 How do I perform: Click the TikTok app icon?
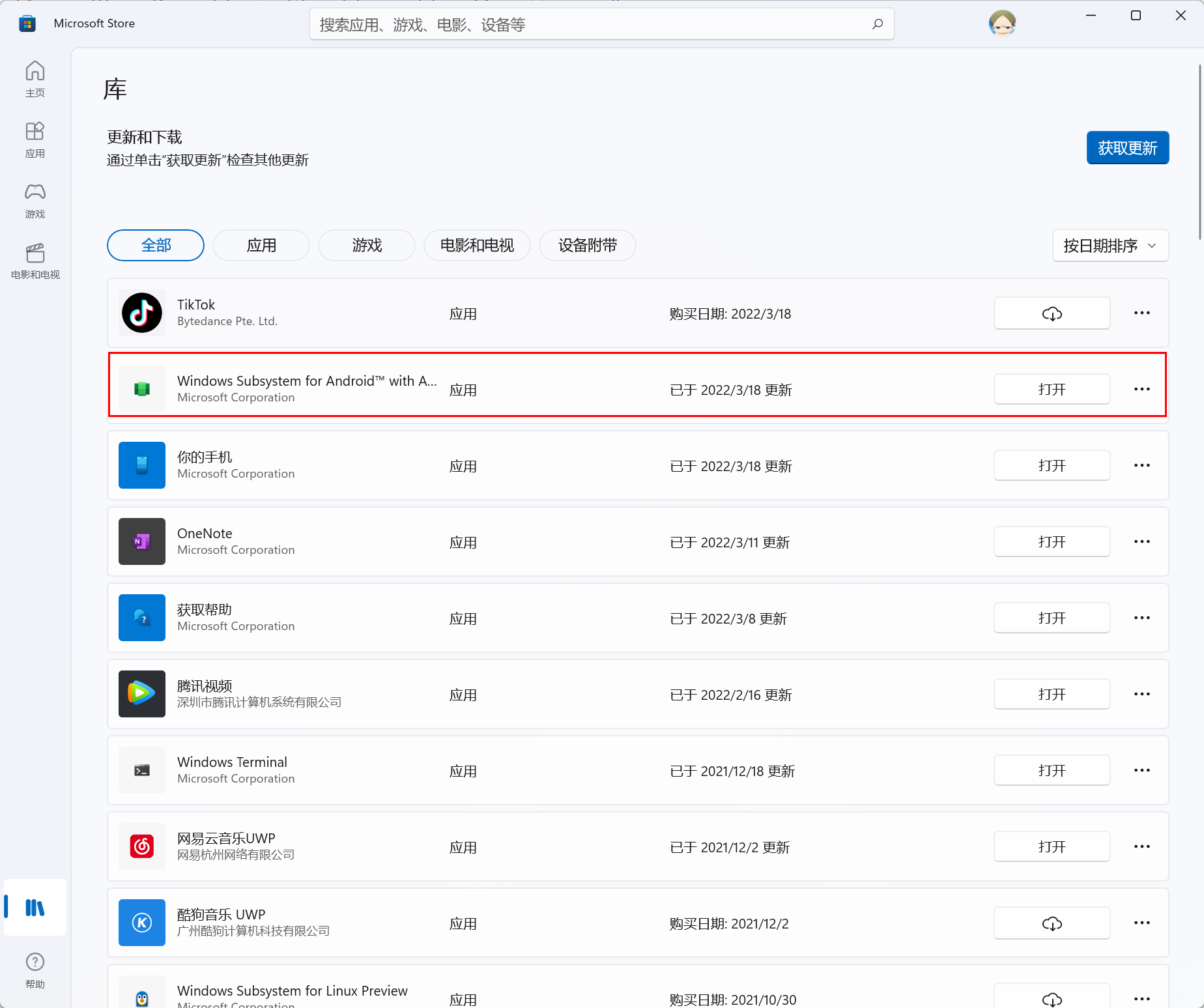point(142,313)
